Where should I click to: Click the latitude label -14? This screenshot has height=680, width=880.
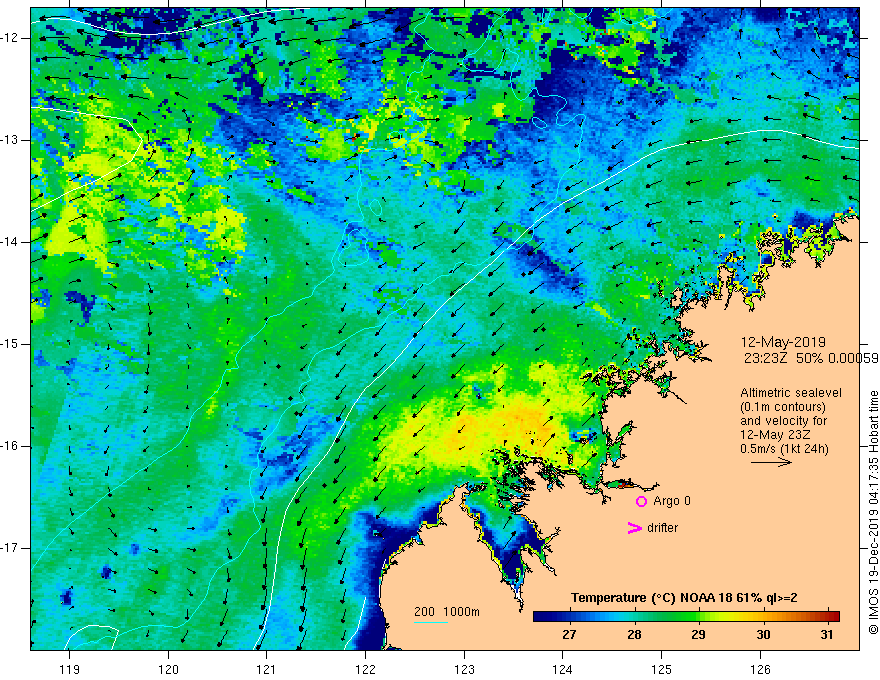pyautogui.click(x=10, y=242)
